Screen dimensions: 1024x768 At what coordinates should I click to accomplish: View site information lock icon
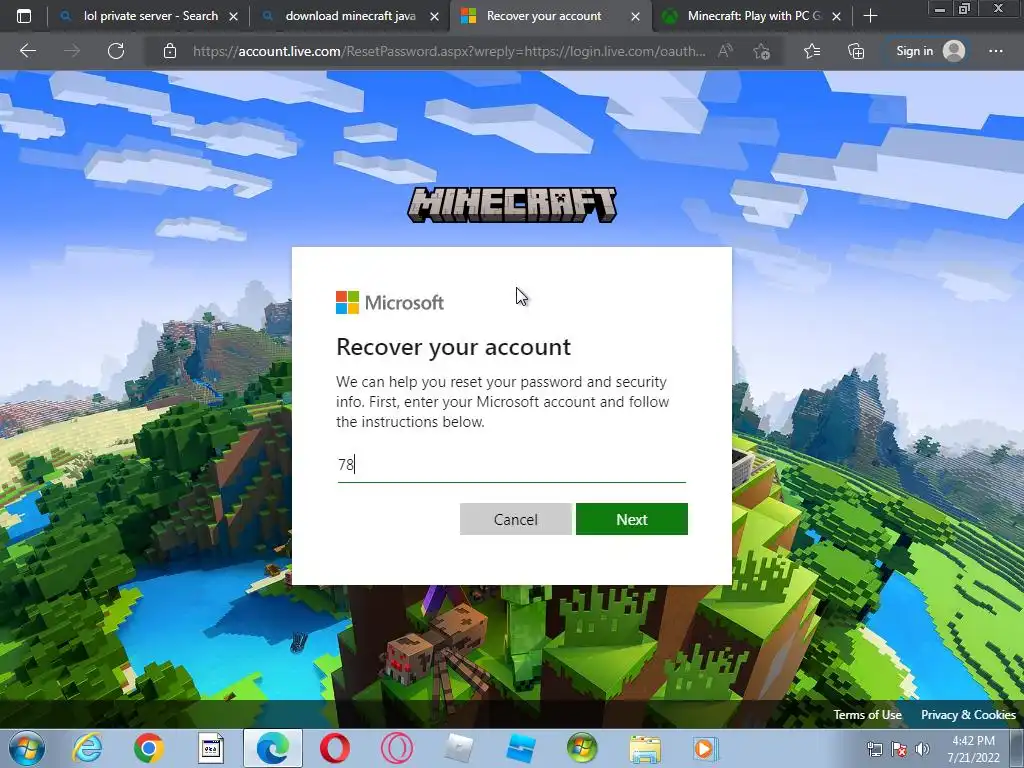point(170,51)
